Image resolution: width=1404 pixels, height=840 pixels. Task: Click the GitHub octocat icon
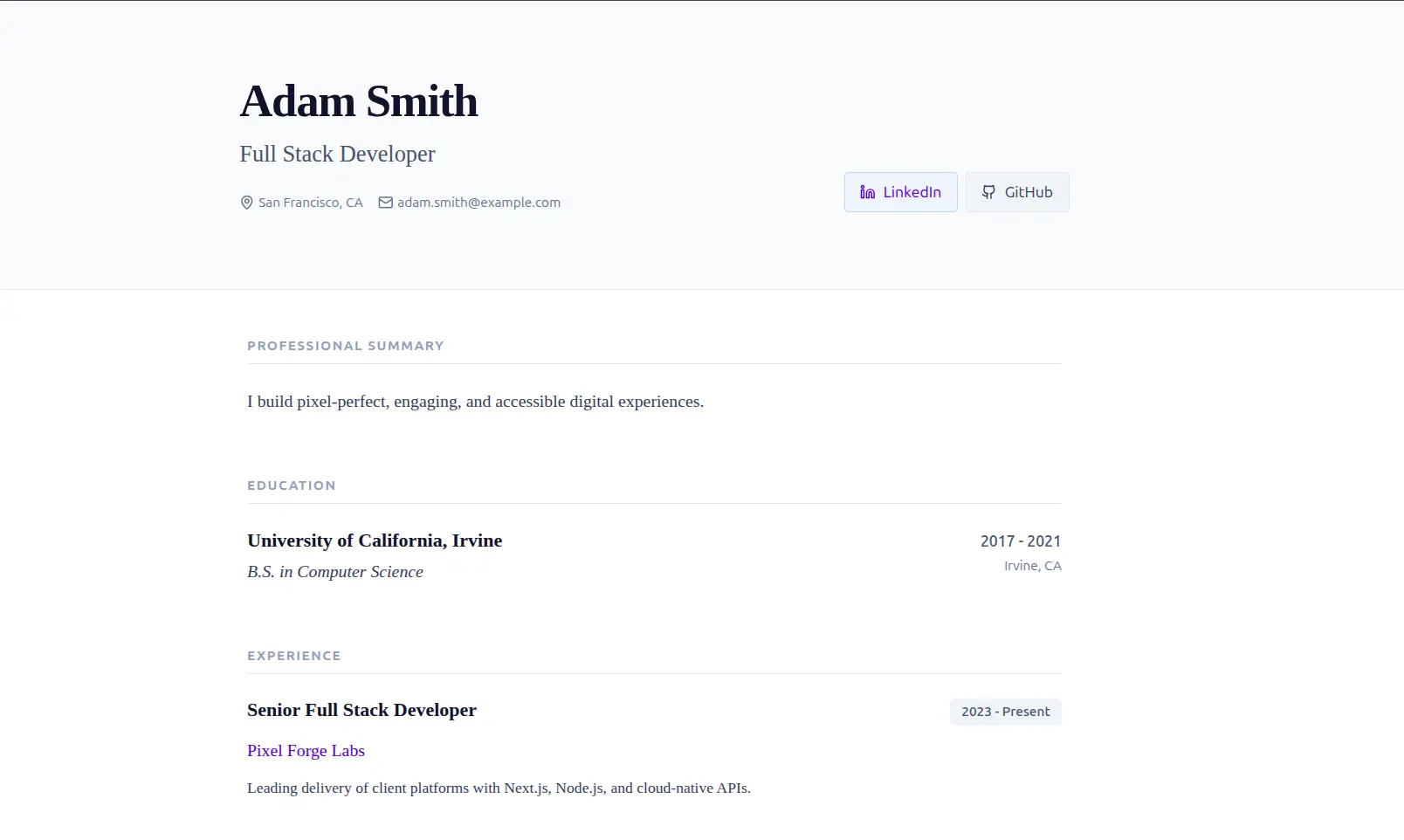(988, 192)
